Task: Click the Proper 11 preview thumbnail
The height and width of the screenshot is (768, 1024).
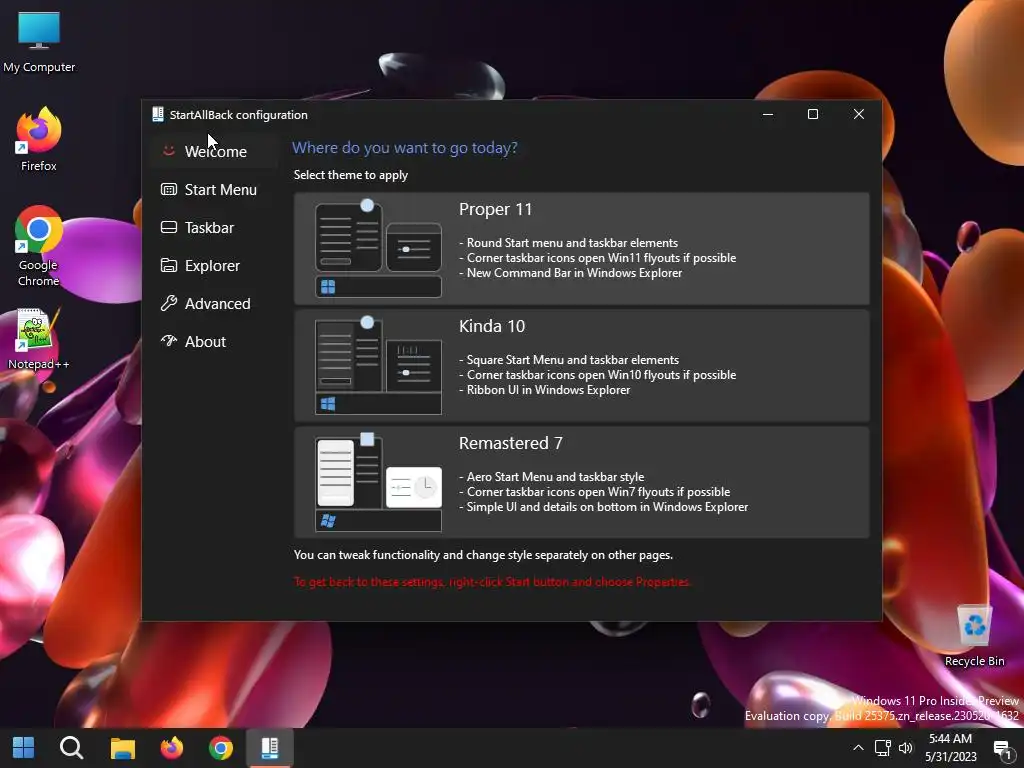Action: [378, 249]
